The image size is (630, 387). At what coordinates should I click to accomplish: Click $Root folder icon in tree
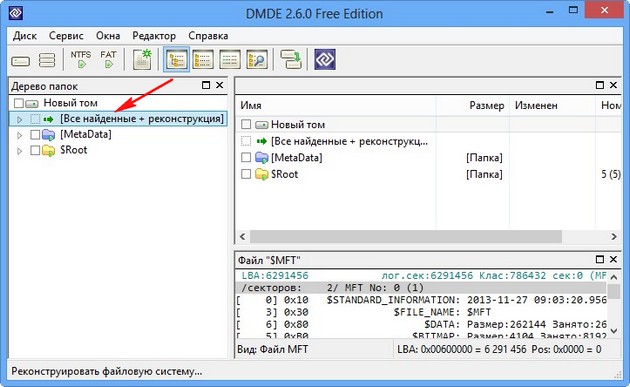pyautogui.click(x=48, y=151)
